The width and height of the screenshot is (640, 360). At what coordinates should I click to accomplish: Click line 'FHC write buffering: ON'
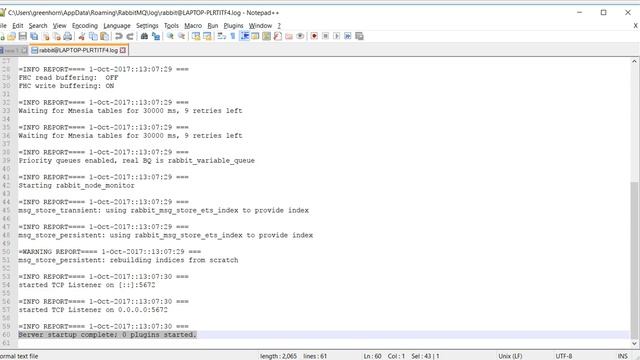point(66,86)
